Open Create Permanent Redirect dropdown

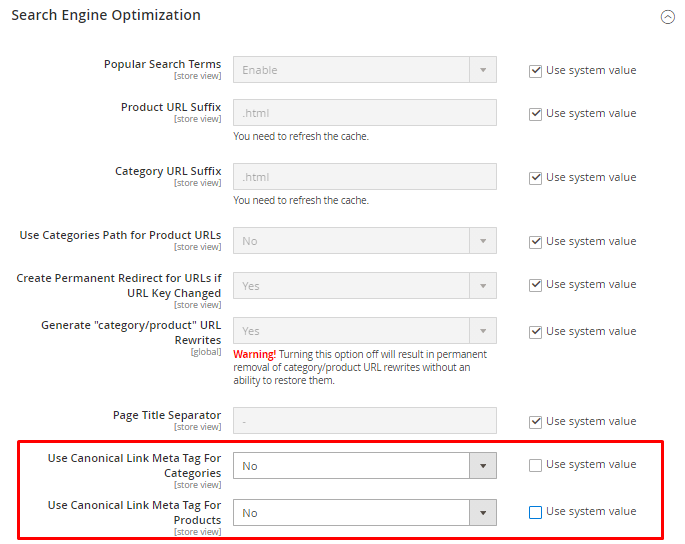pyautogui.click(x=364, y=286)
